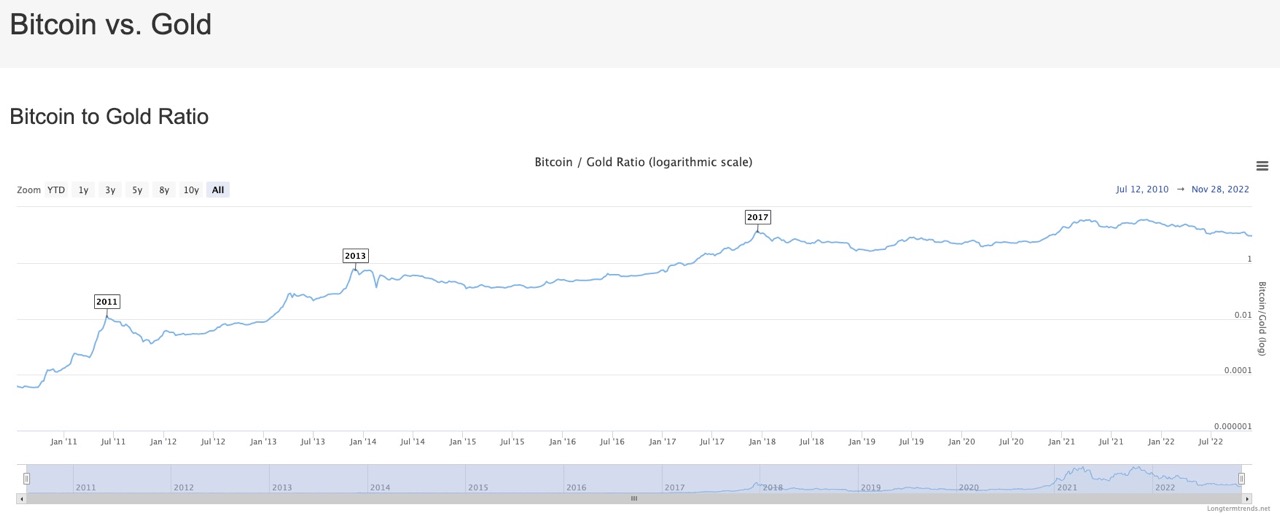This screenshot has width=1280, height=516.
Task: Click the Nov 28, 2022 end date field
Action: pos(1221,189)
